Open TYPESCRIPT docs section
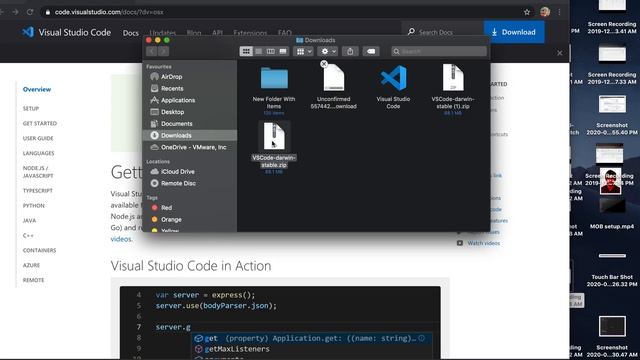The height and width of the screenshot is (360, 640). click(x=38, y=191)
